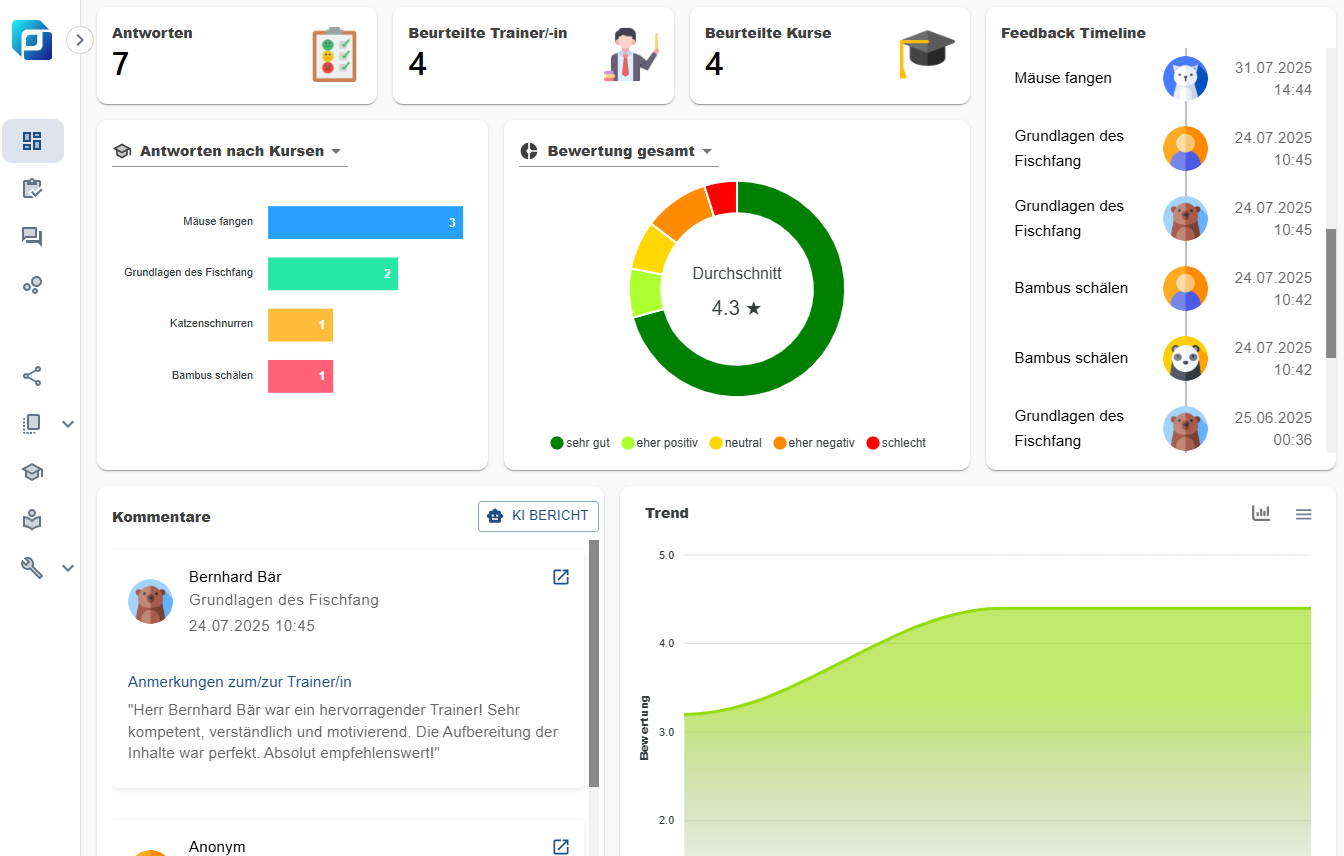Open the graduation cap sidebar icon

pos(32,472)
